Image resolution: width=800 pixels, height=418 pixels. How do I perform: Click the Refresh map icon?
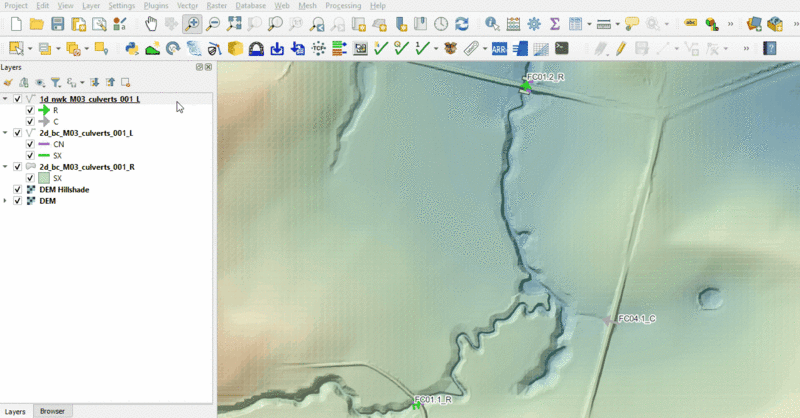click(x=461, y=23)
